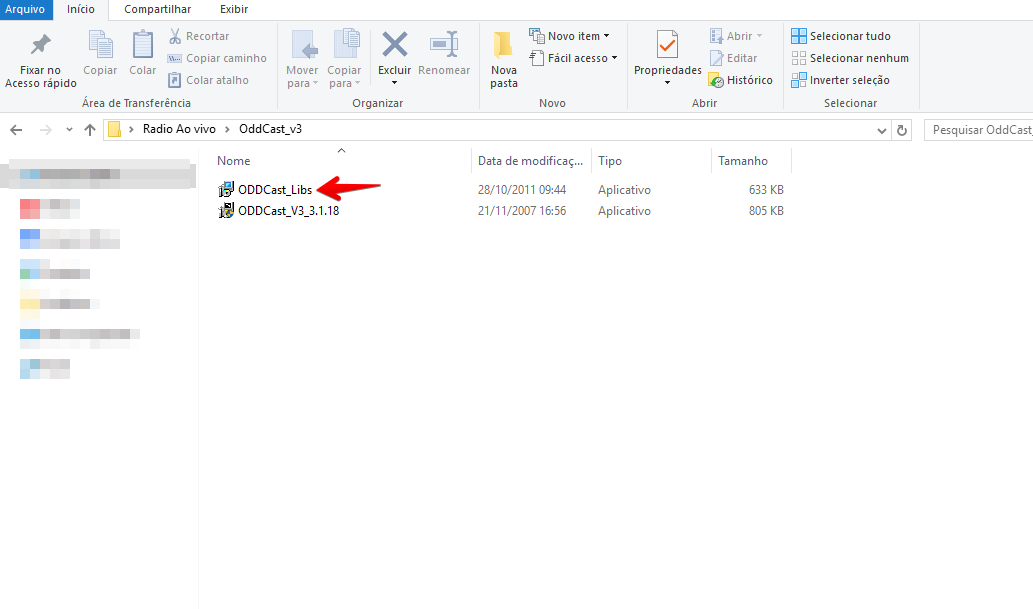Switch to the Início ribbon tab
Screen dimensions: 1033x609
81,9
